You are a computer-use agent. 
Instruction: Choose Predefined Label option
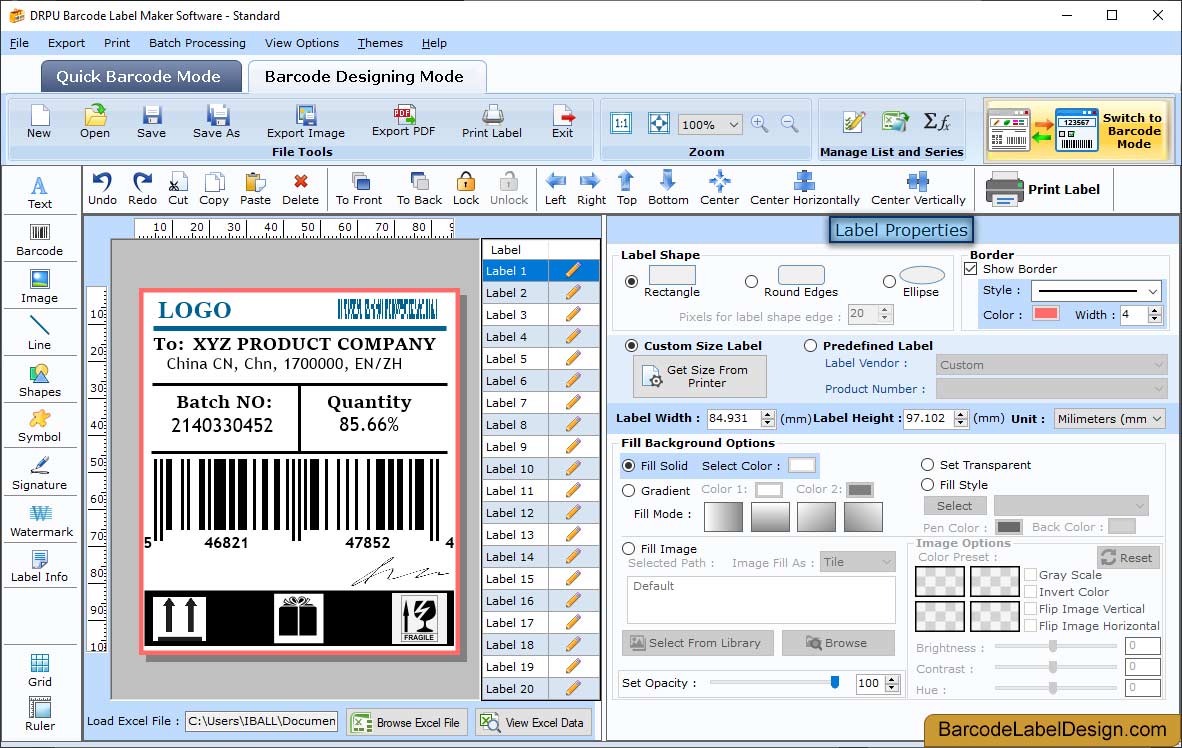coord(810,345)
